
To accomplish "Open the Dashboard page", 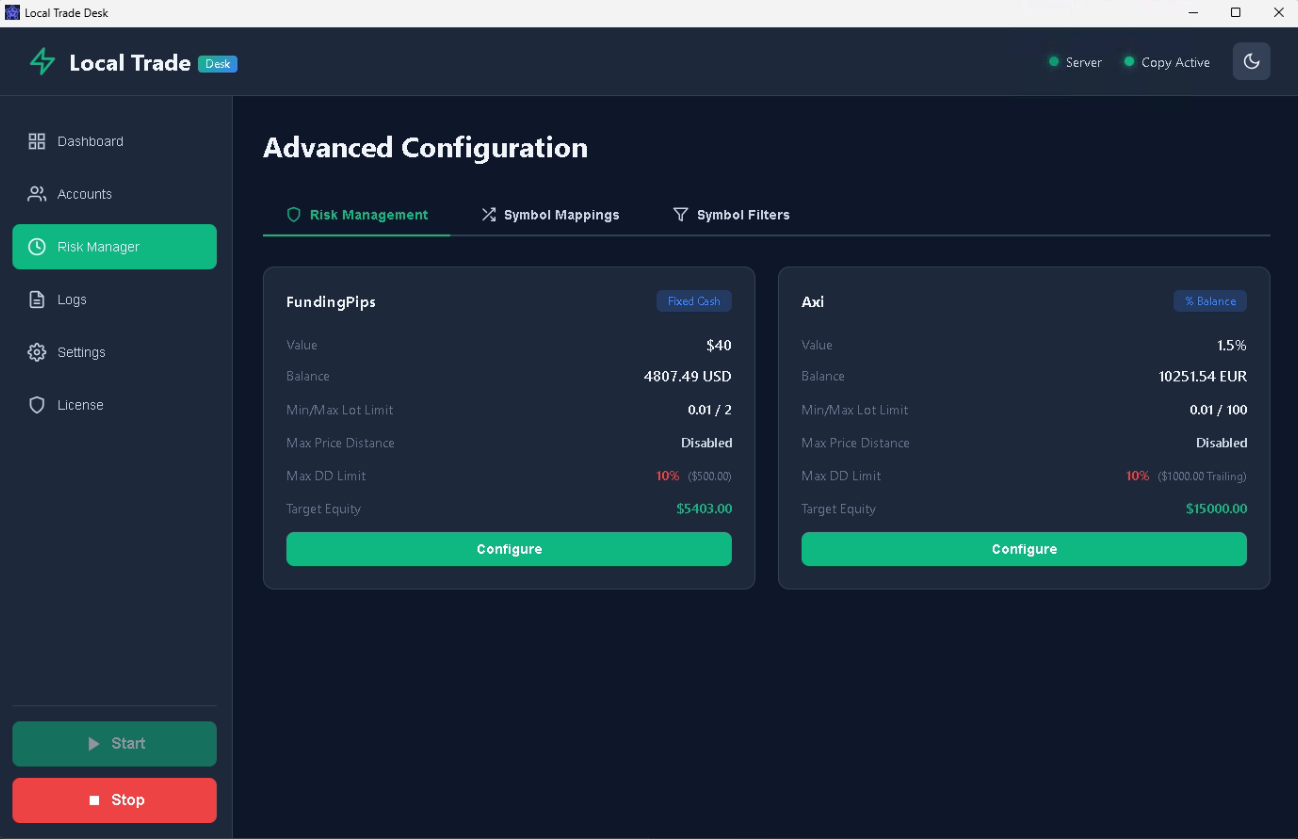I will (x=114, y=141).
